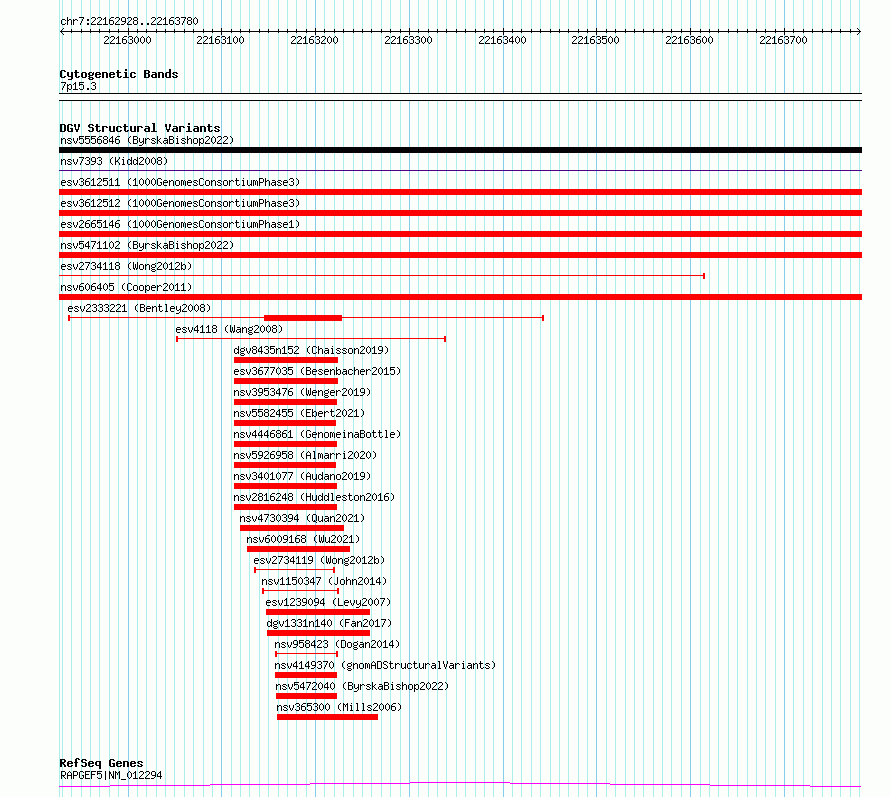Click esv2734118 (Wong2012b) variant label
This screenshot has width=890, height=797.
coord(126,266)
